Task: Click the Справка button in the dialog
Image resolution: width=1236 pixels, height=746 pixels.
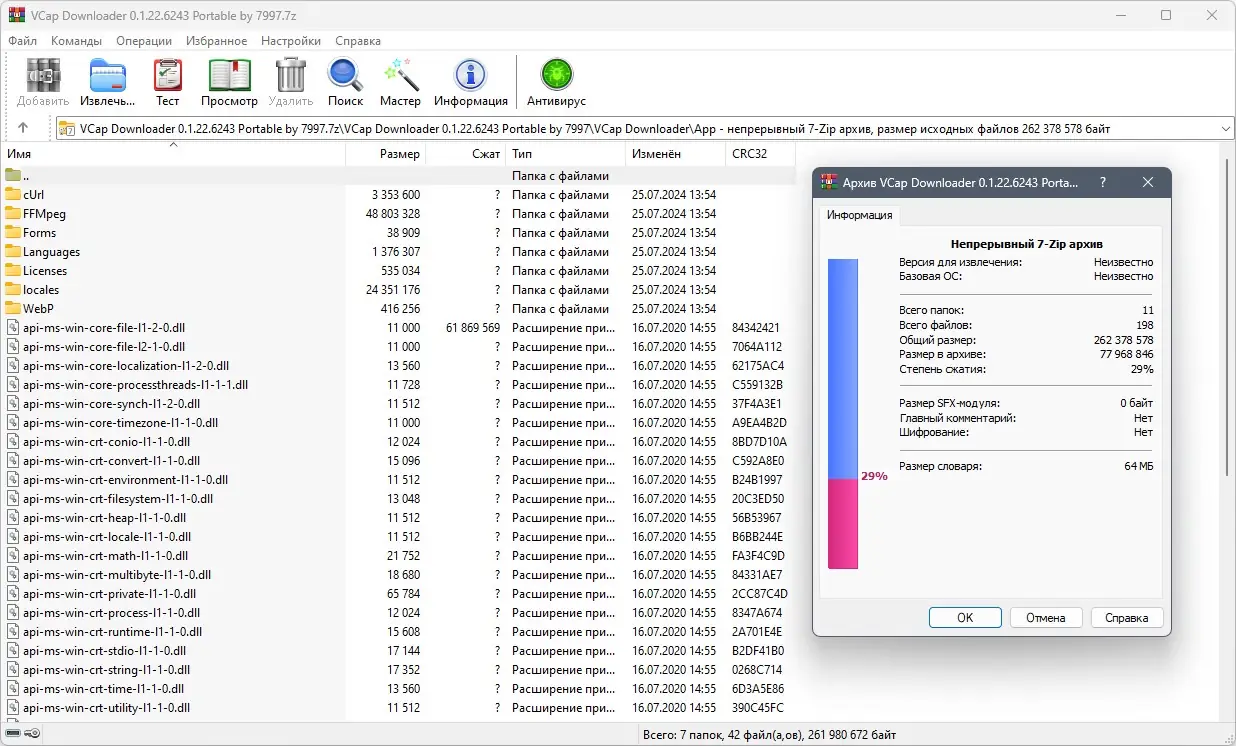Action: click(x=1127, y=617)
